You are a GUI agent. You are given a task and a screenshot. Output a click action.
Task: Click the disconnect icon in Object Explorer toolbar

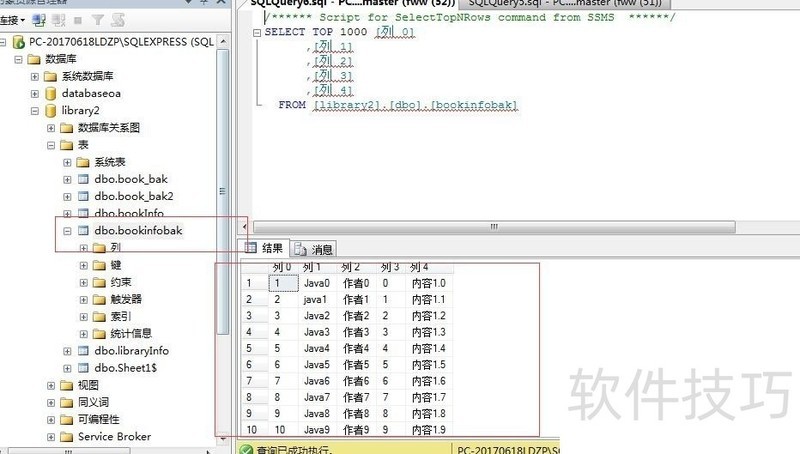(59, 20)
